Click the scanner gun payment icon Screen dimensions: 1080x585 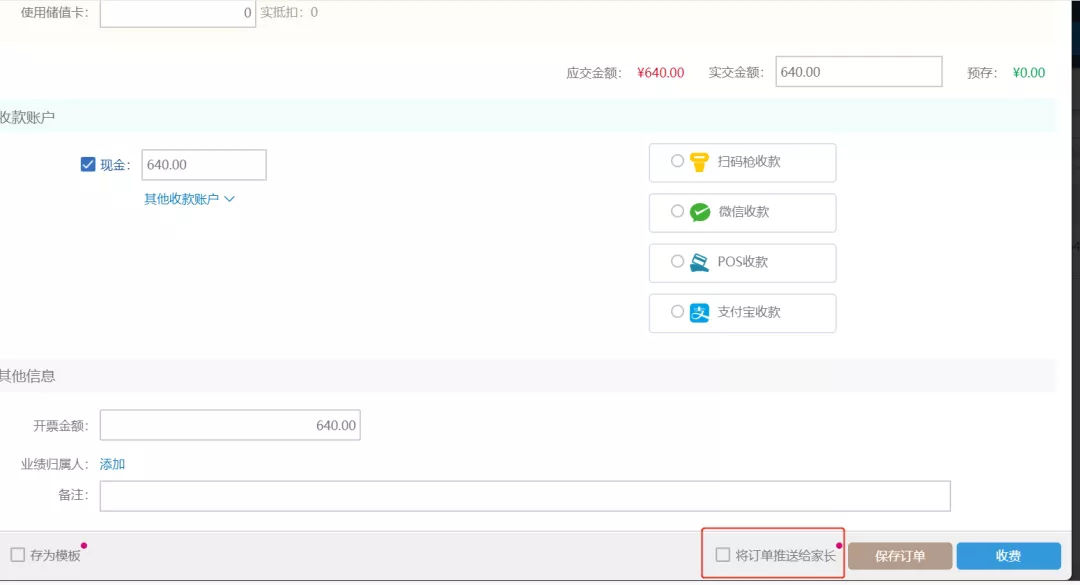[699, 162]
